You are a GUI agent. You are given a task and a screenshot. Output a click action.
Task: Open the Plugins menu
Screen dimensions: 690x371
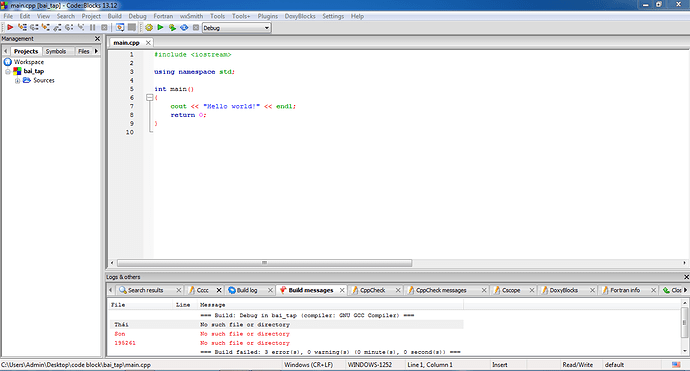click(x=268, y=16)
